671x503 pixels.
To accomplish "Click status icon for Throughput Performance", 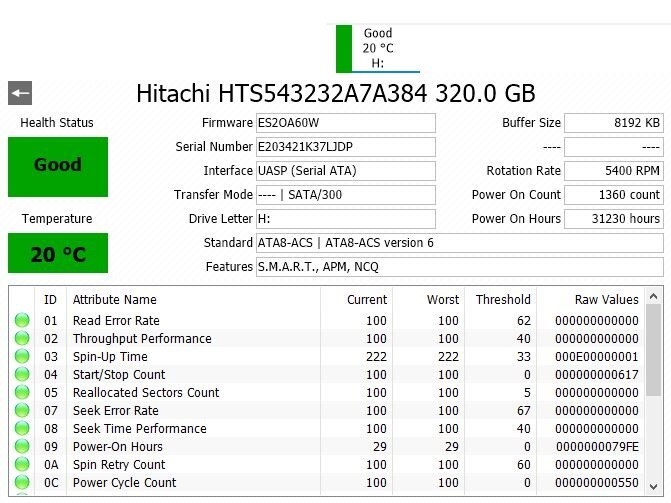I will pyautogui.click(x=22, y=338).
